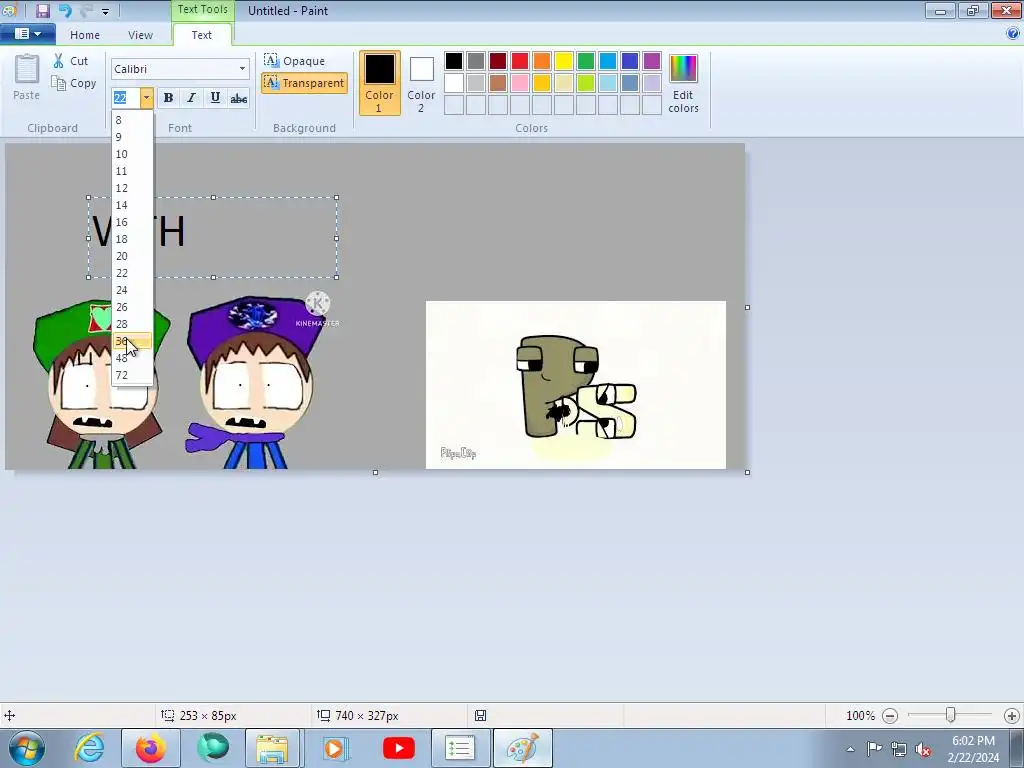Choose font size 10 from list

click(x=133, y=154)
